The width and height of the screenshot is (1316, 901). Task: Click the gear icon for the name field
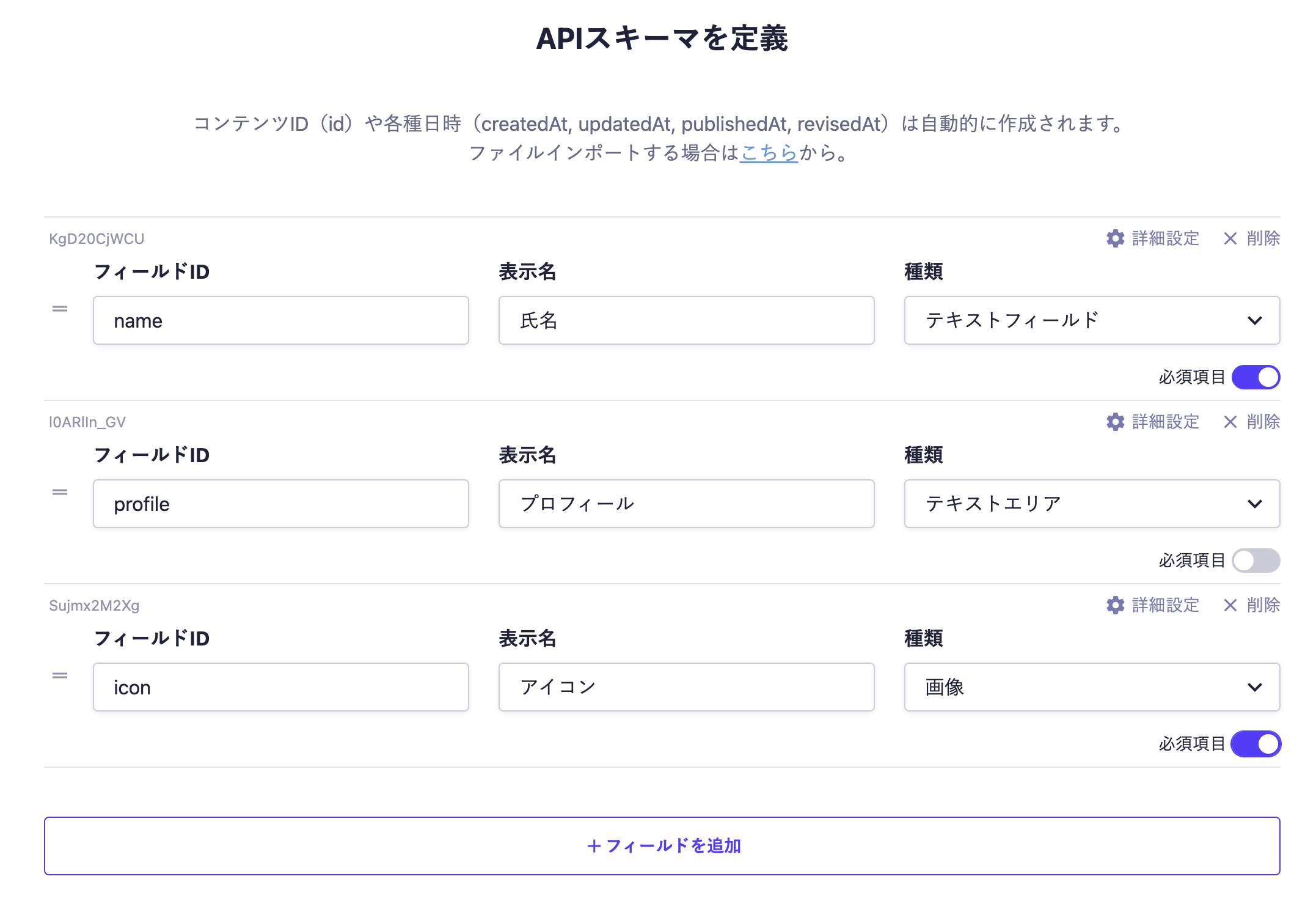click(x=1115, y=238)
